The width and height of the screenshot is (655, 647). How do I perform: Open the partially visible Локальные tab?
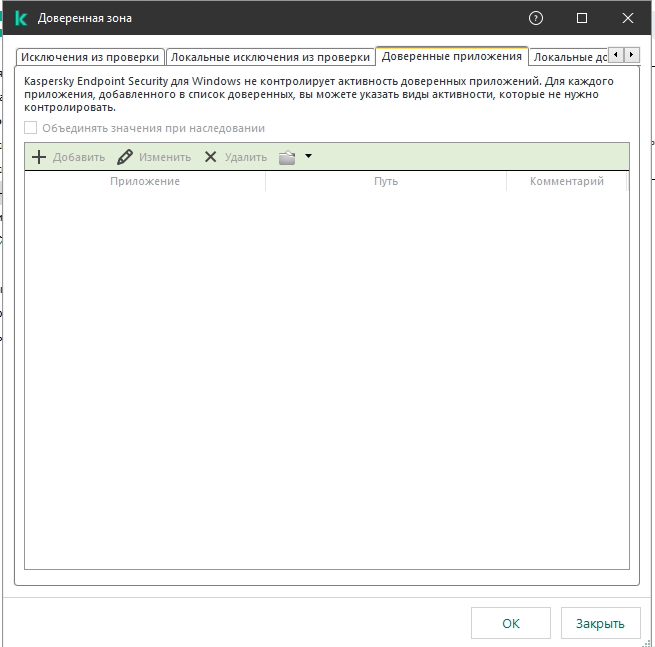pos(569,57)
